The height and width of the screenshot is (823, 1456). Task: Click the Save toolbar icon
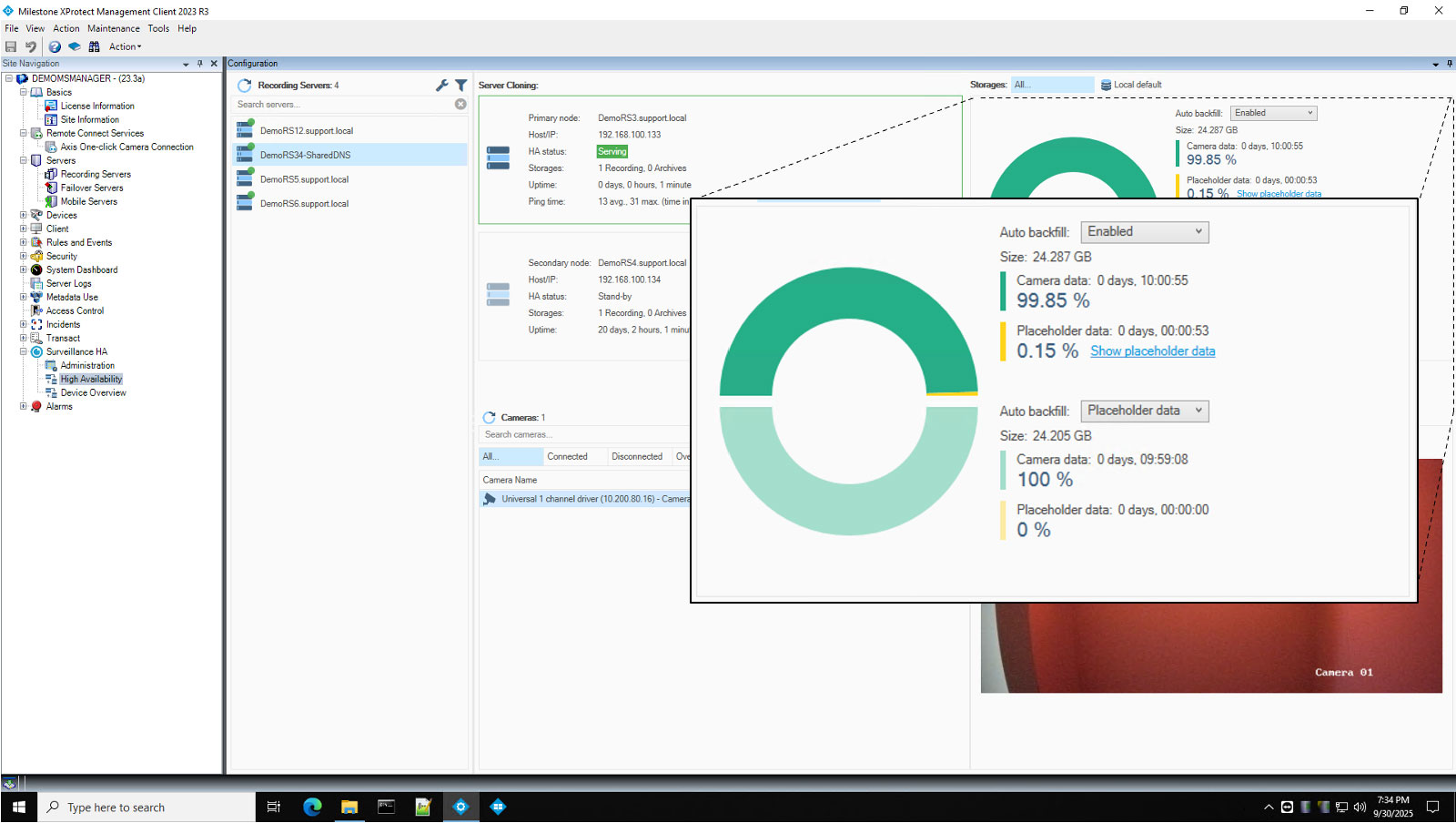11,46
